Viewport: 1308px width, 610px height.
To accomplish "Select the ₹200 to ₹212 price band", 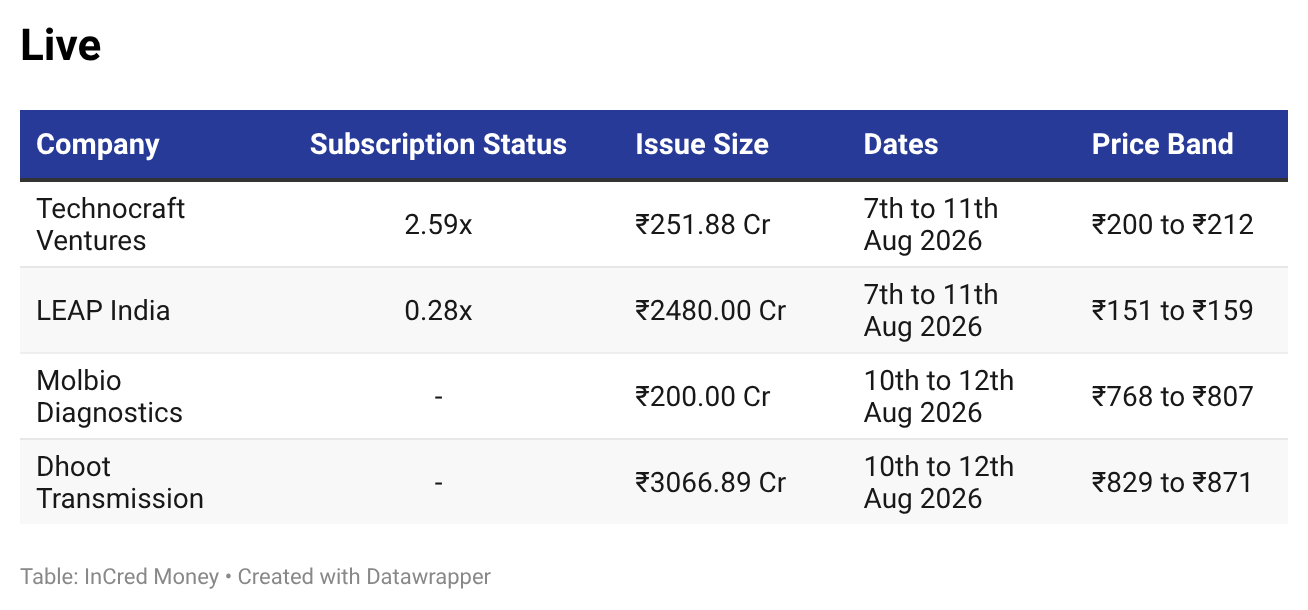I will [x=1172, y=224].
